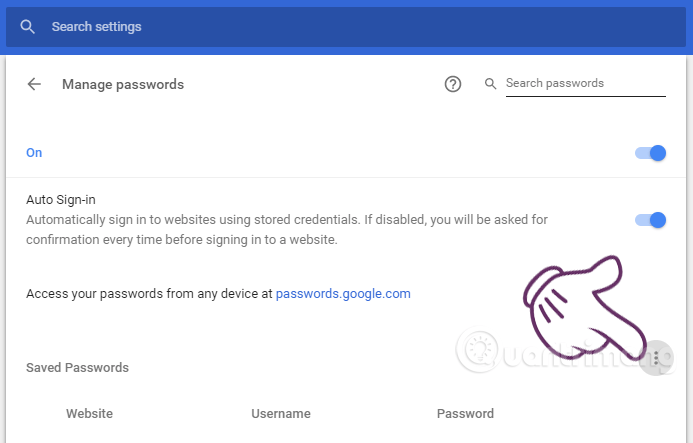
Task: Click the Manage passwords page title
Action: coord(123,85)
